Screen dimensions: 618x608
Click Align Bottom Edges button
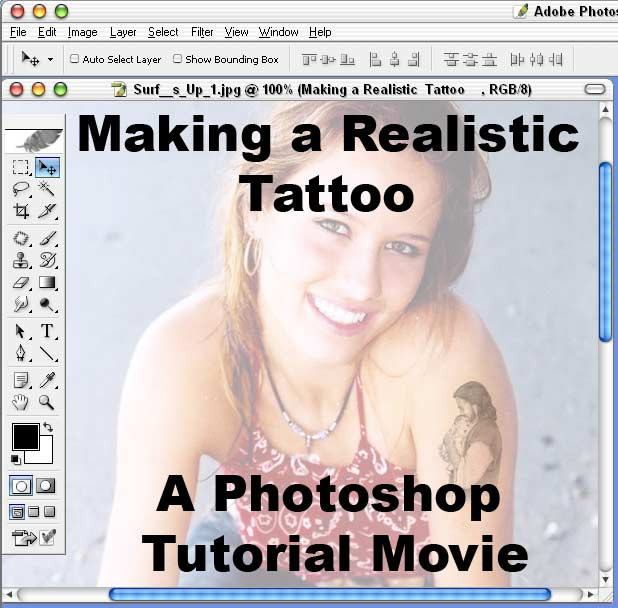click(347, 60)
